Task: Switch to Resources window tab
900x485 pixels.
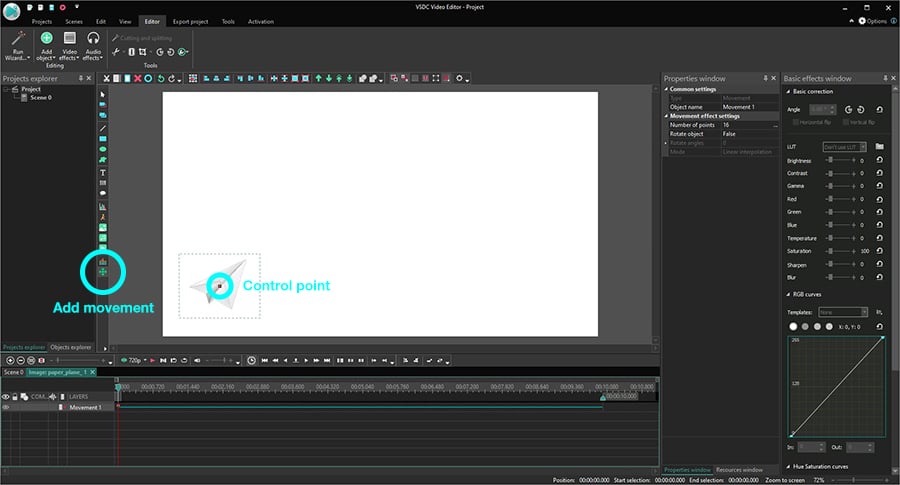Action: pos(739,470)
